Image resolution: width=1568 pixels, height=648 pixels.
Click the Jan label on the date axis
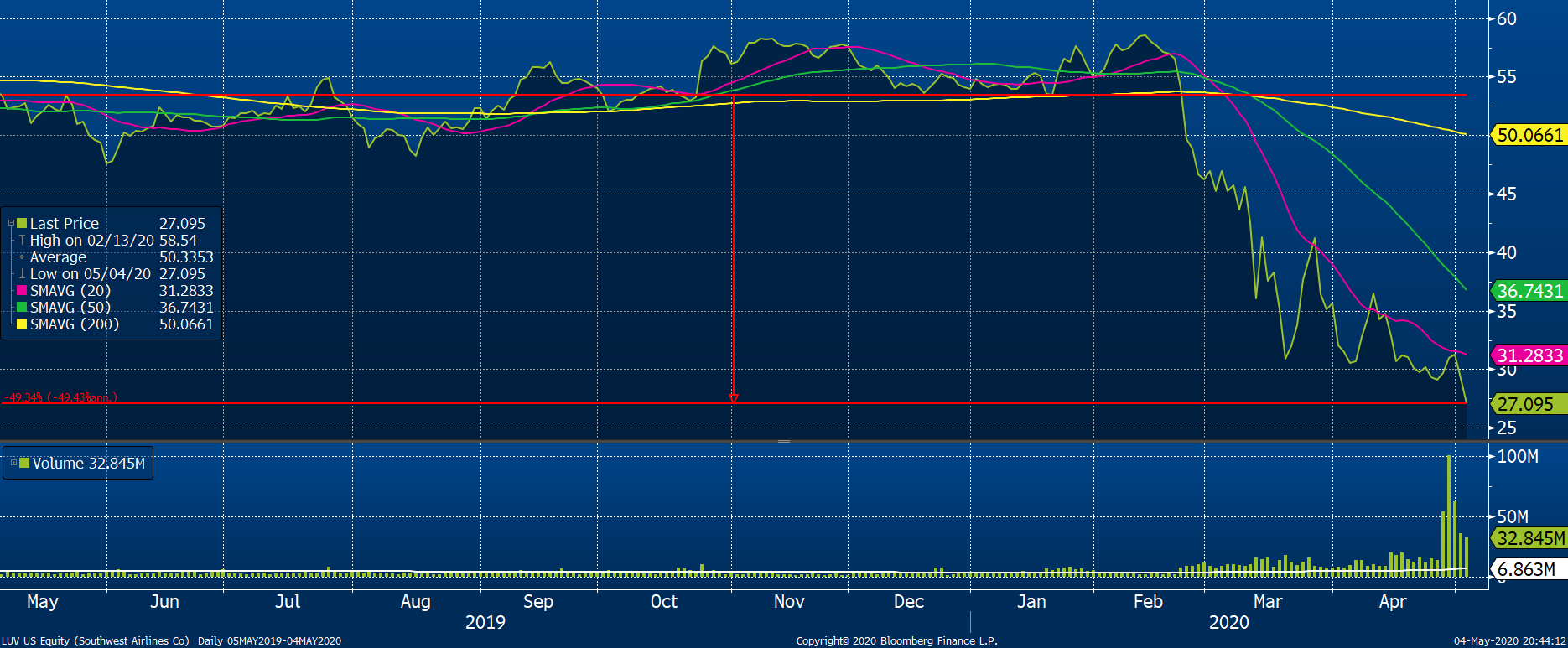click(1031, 601)
